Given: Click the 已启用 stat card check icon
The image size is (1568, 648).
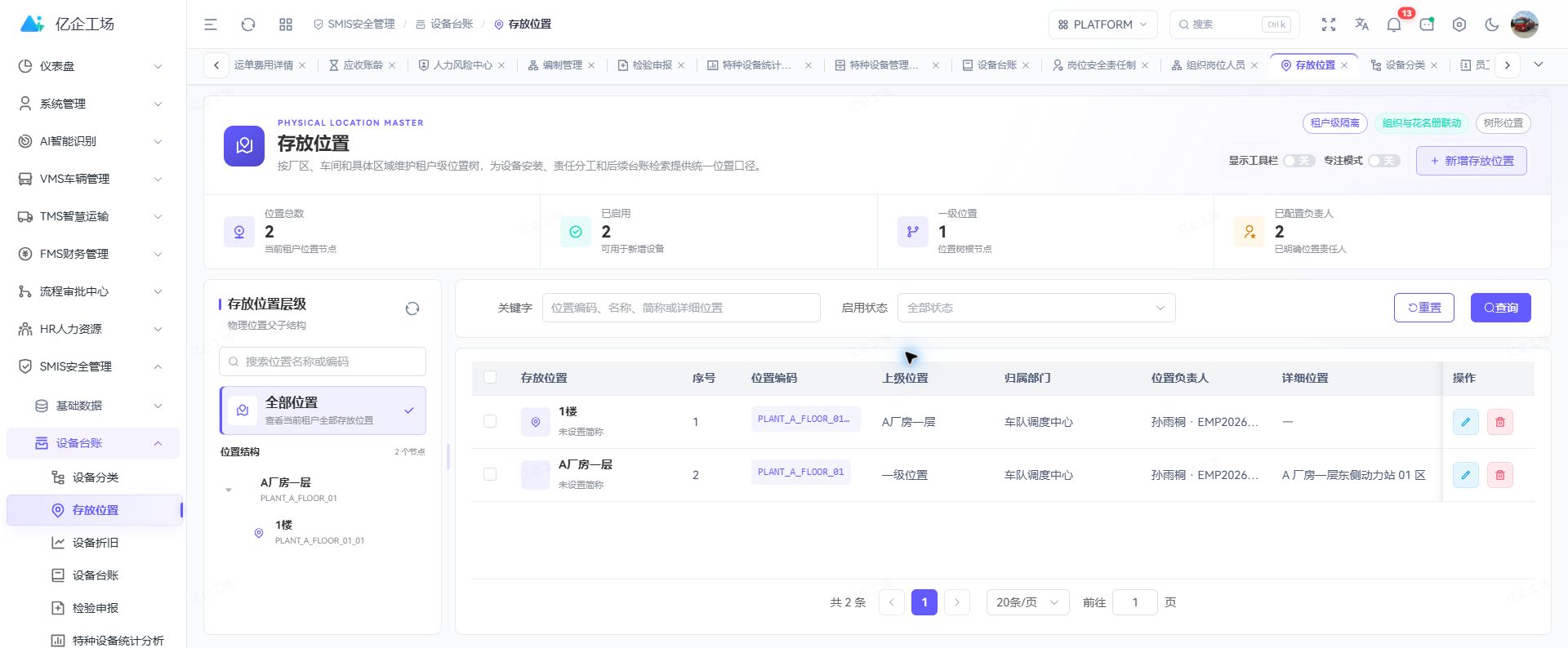Looking at the screenshot, I should (x=576, y=232).
